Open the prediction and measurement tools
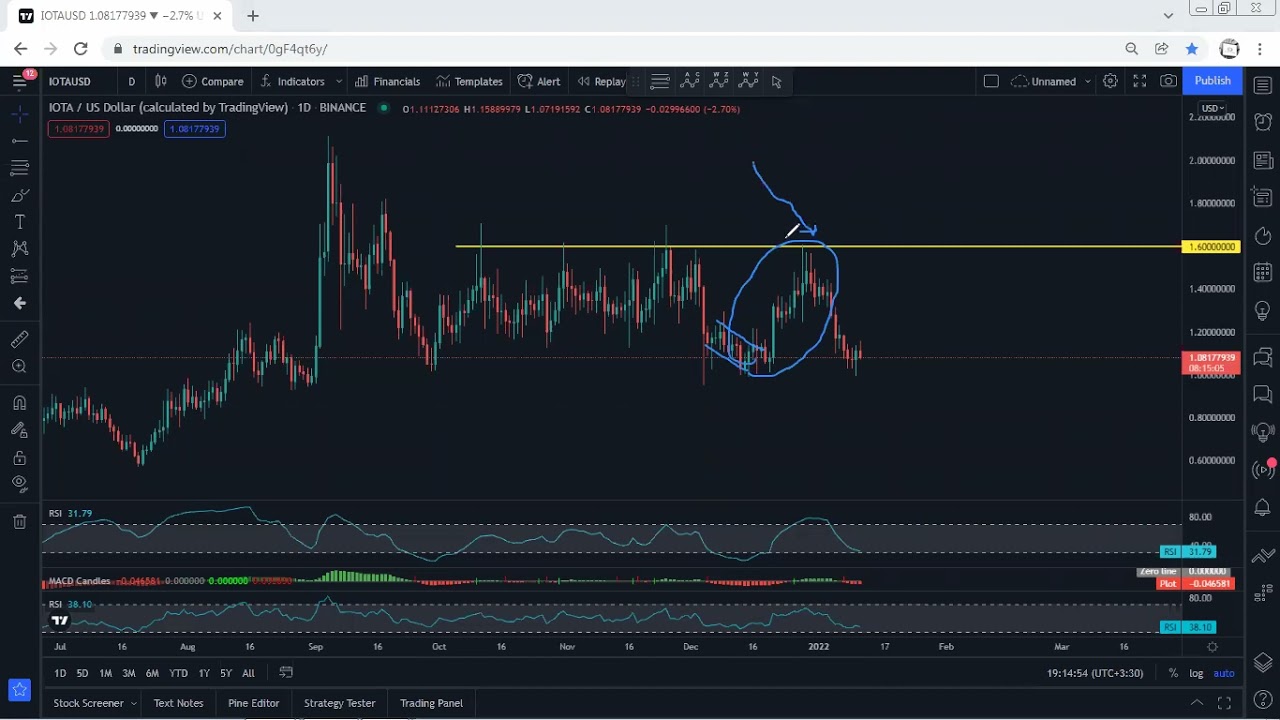The image size is (1280, 720). 19,276
